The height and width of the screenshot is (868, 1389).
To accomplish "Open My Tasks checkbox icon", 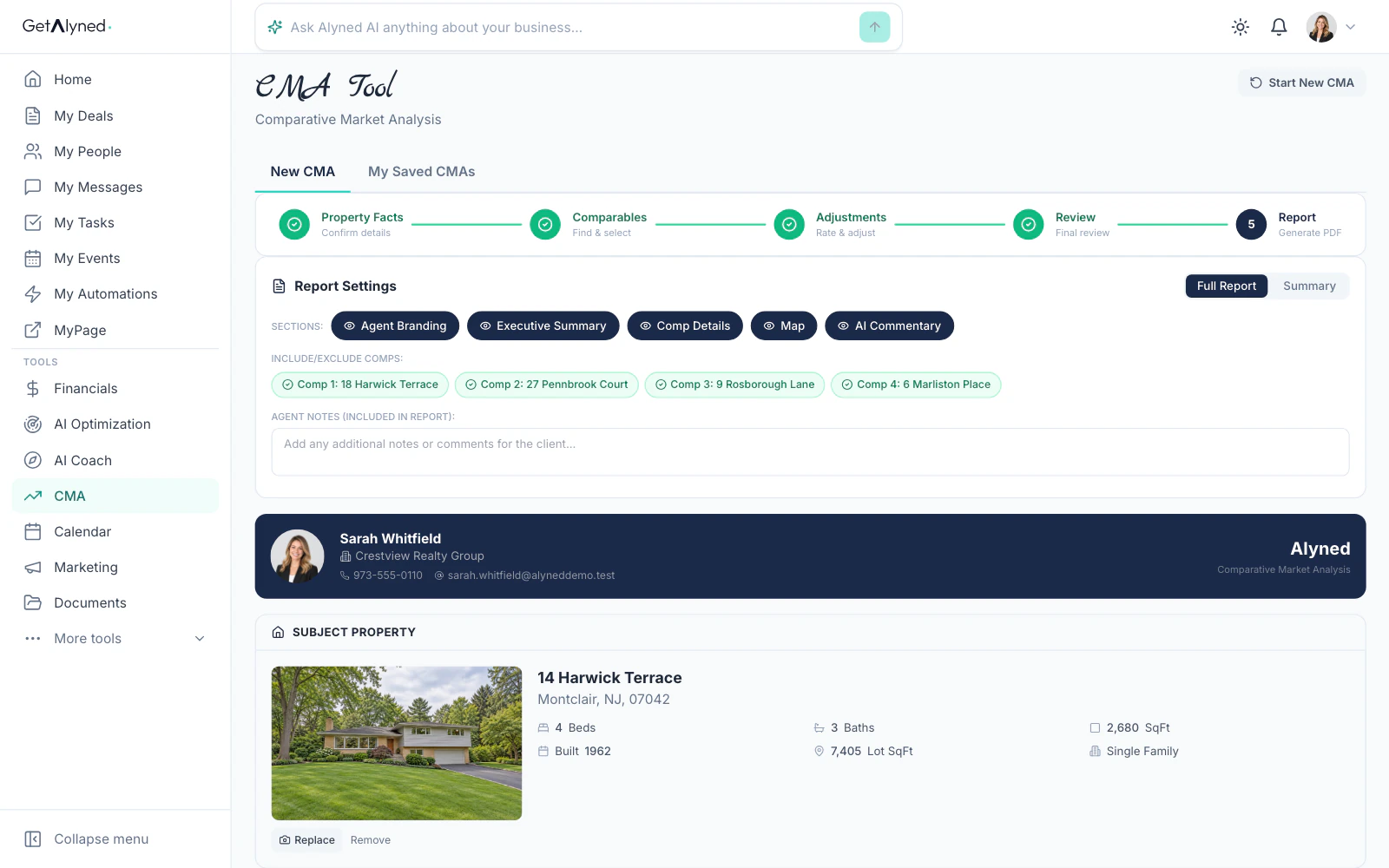I will coord(33,222).
